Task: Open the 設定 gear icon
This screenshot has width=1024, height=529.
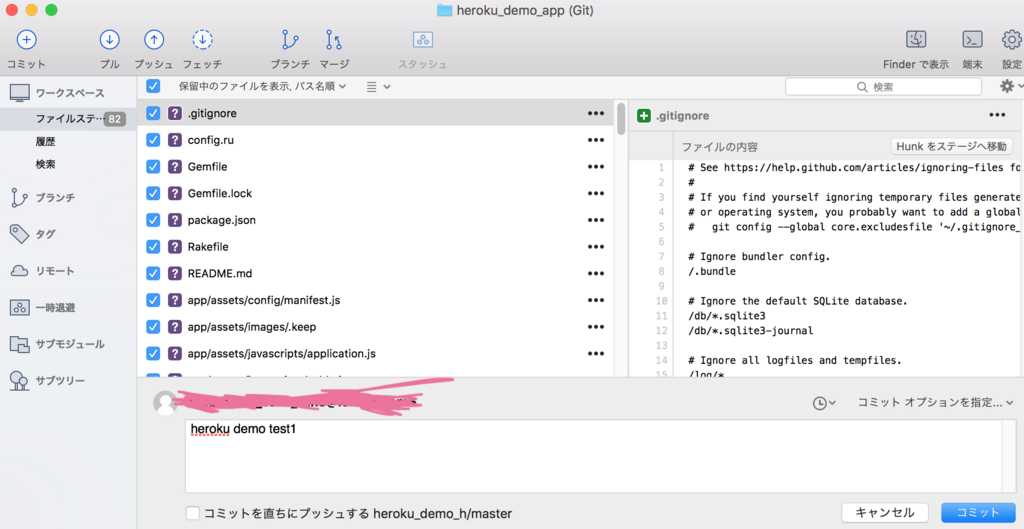Action: 1012,40
